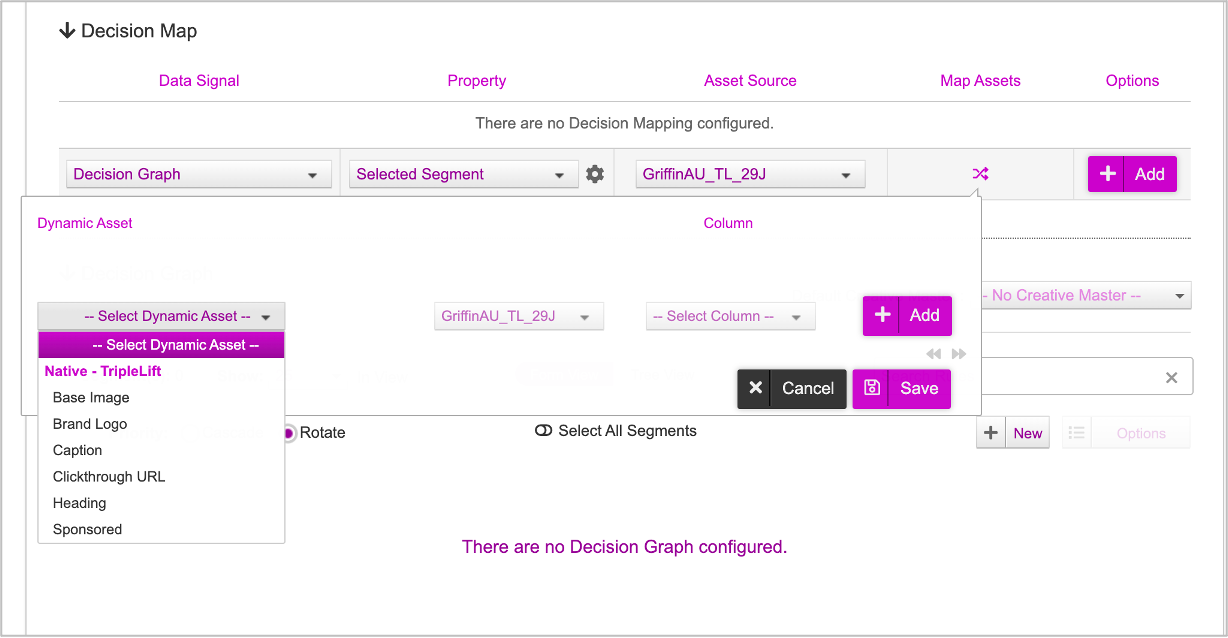This screenshot has width=1228, height=638.
Task: Select the Rotate radio button
Action: 289,433
